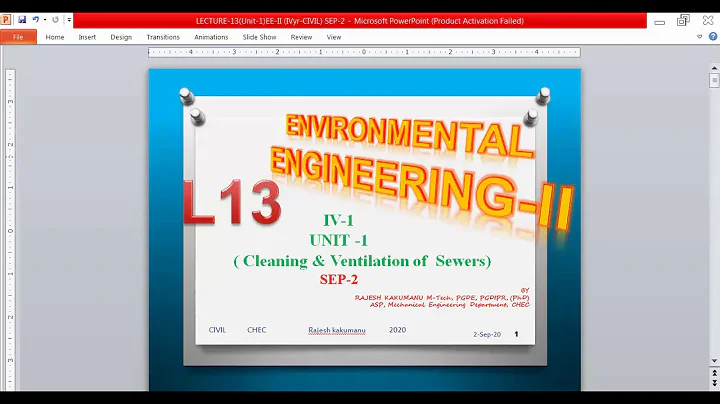The image size is (720, 404).
Task: Click the 2020 footer text
Action: [397, 330]
